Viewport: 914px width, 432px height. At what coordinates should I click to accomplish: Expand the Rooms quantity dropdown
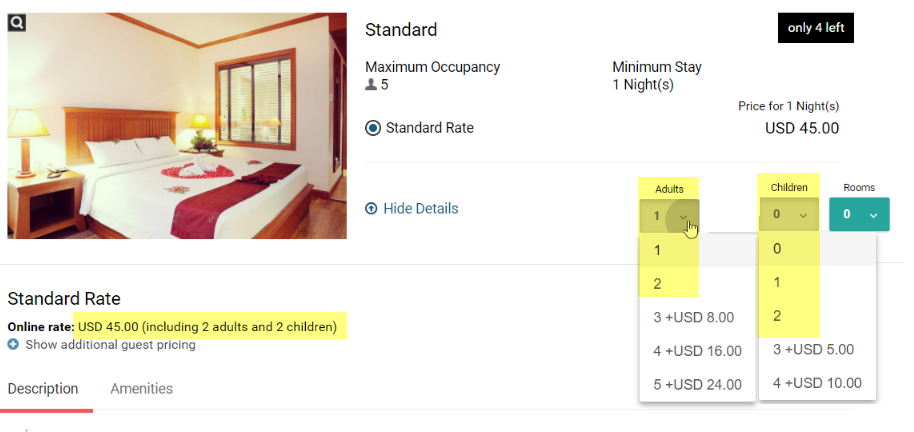pyautogui.click(x=858, y=214)
